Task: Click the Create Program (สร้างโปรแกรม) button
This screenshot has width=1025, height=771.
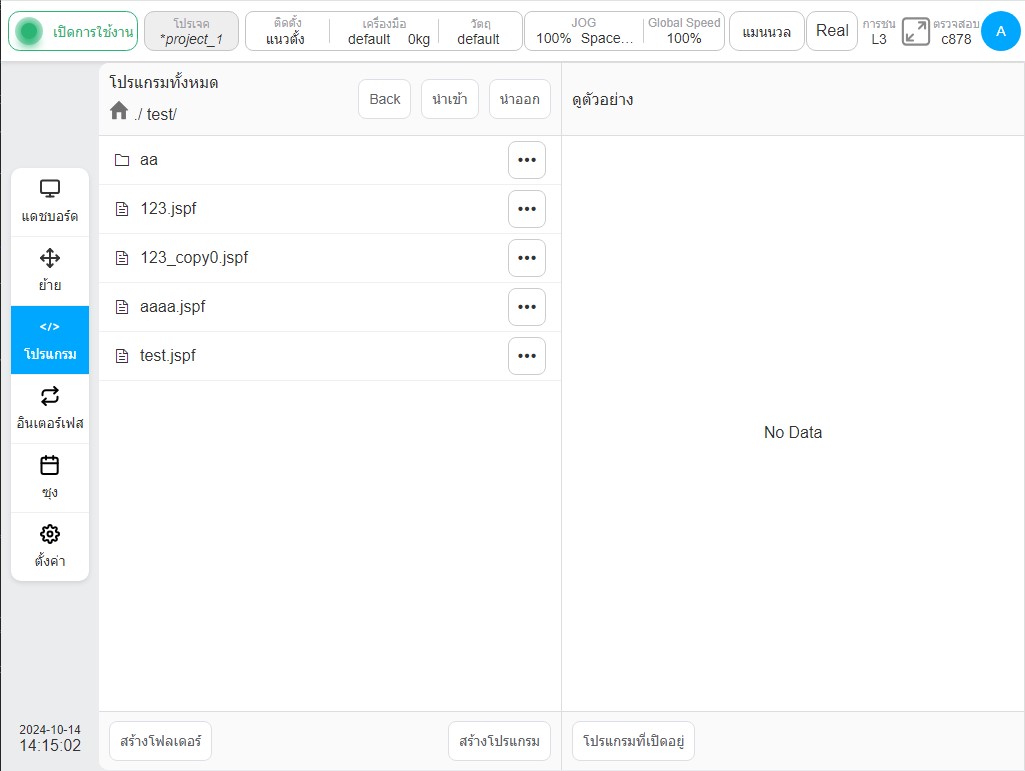Action: (x=499, y=741)
